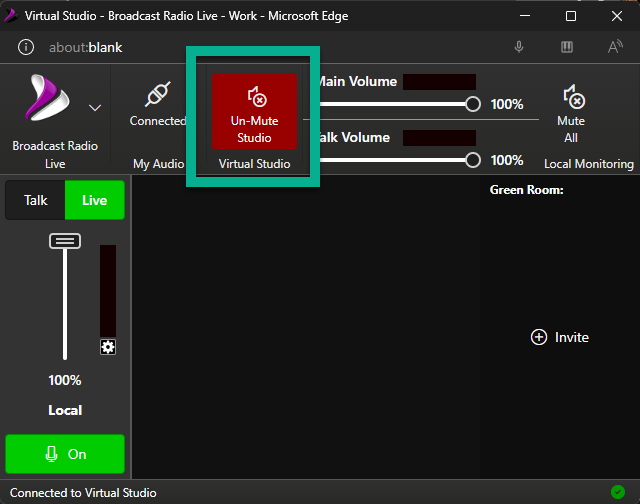Click the 'Green Room:' heading
Viewport: 640px width, 504px height.
tap(527, 190)
